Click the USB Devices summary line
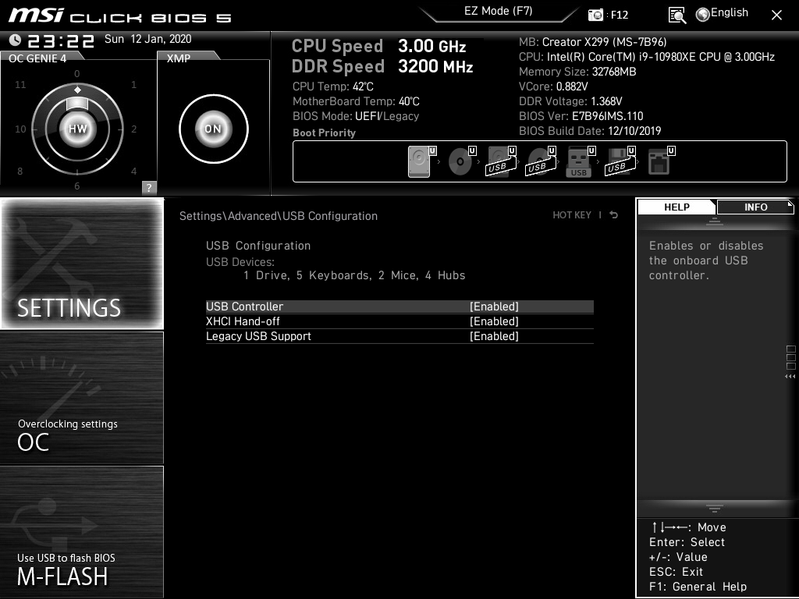 tap(354, 276)
